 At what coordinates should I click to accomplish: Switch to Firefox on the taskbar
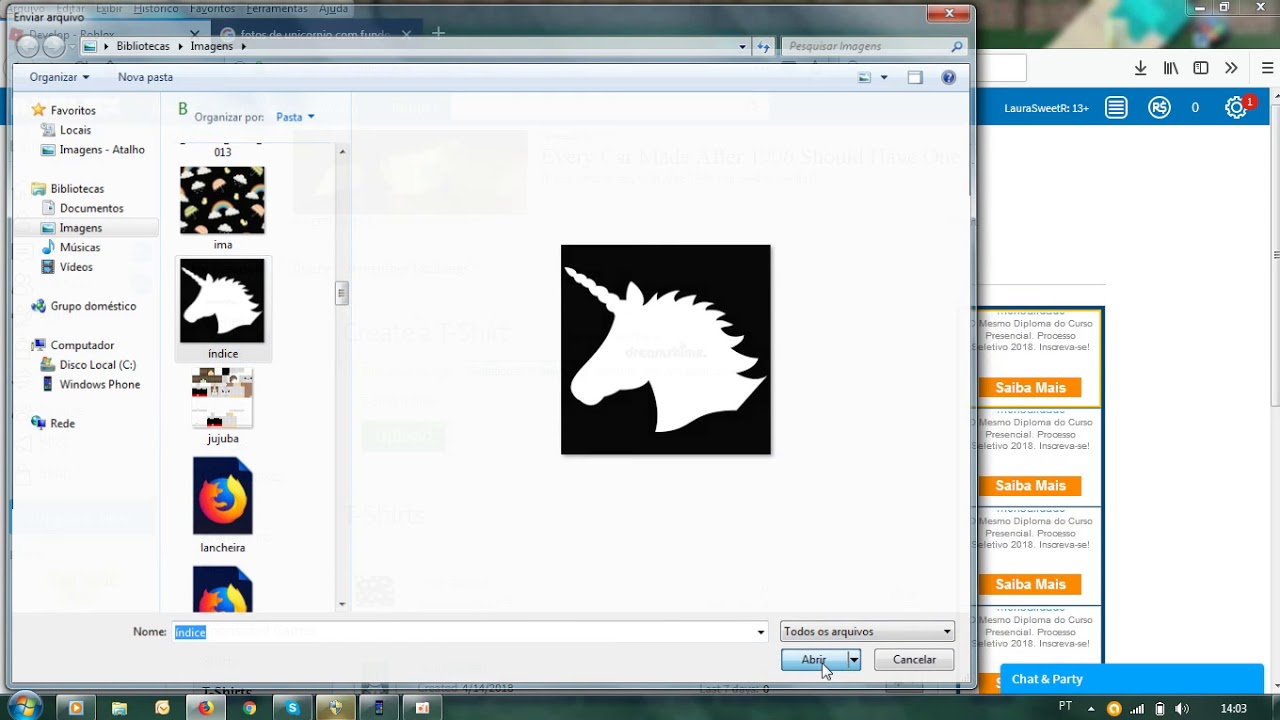point(205,708)
